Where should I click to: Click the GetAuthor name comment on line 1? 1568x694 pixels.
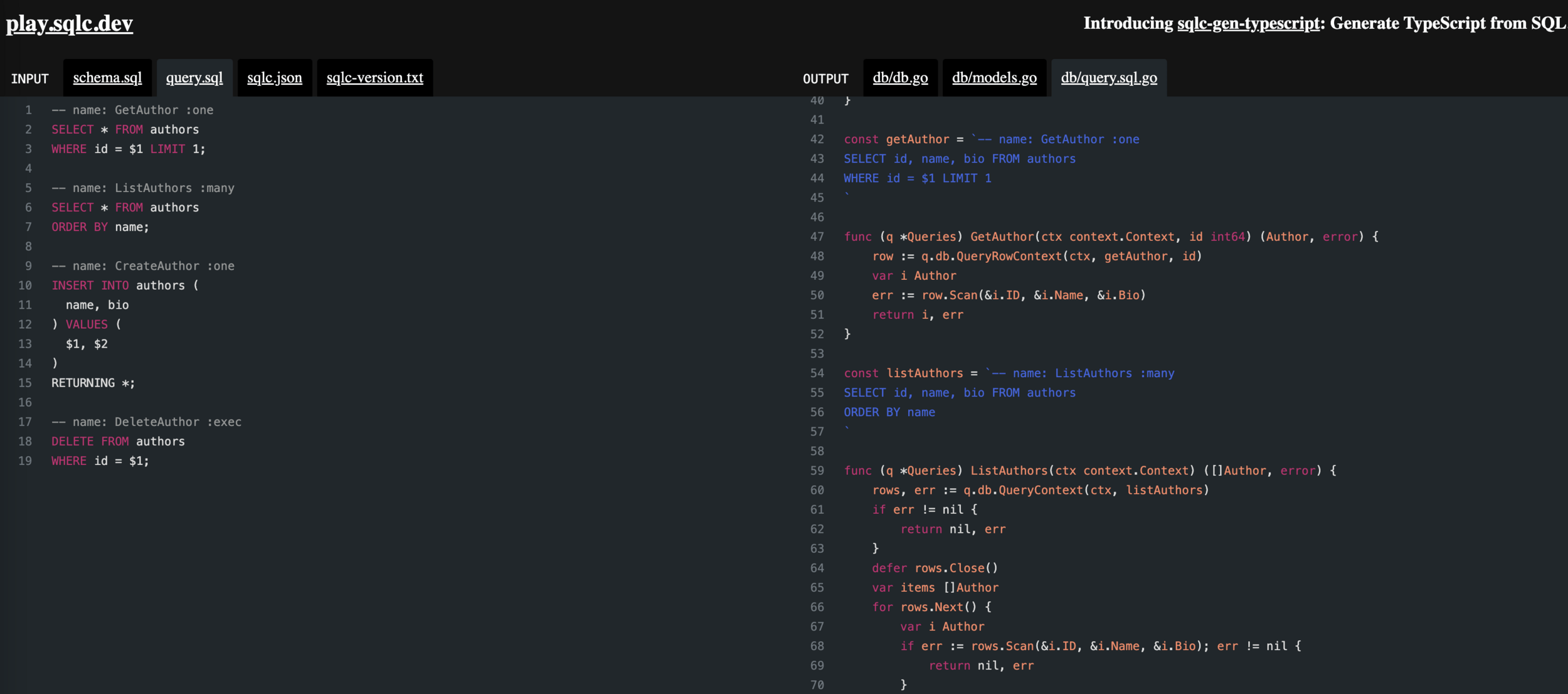pyautogui.click(x=132, y=110)
